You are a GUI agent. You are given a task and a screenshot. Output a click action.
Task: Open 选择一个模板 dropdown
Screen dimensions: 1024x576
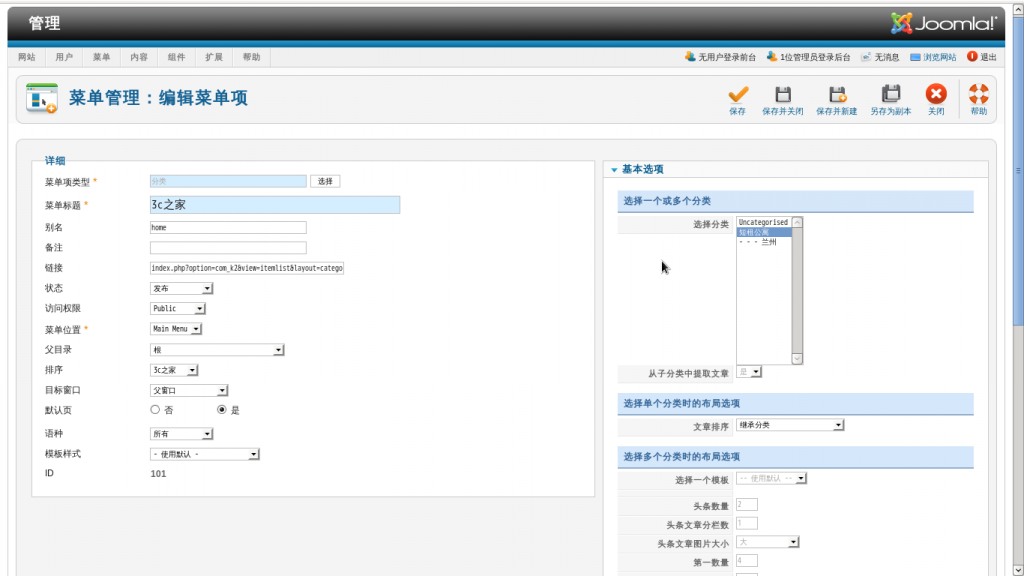point(771,478)
